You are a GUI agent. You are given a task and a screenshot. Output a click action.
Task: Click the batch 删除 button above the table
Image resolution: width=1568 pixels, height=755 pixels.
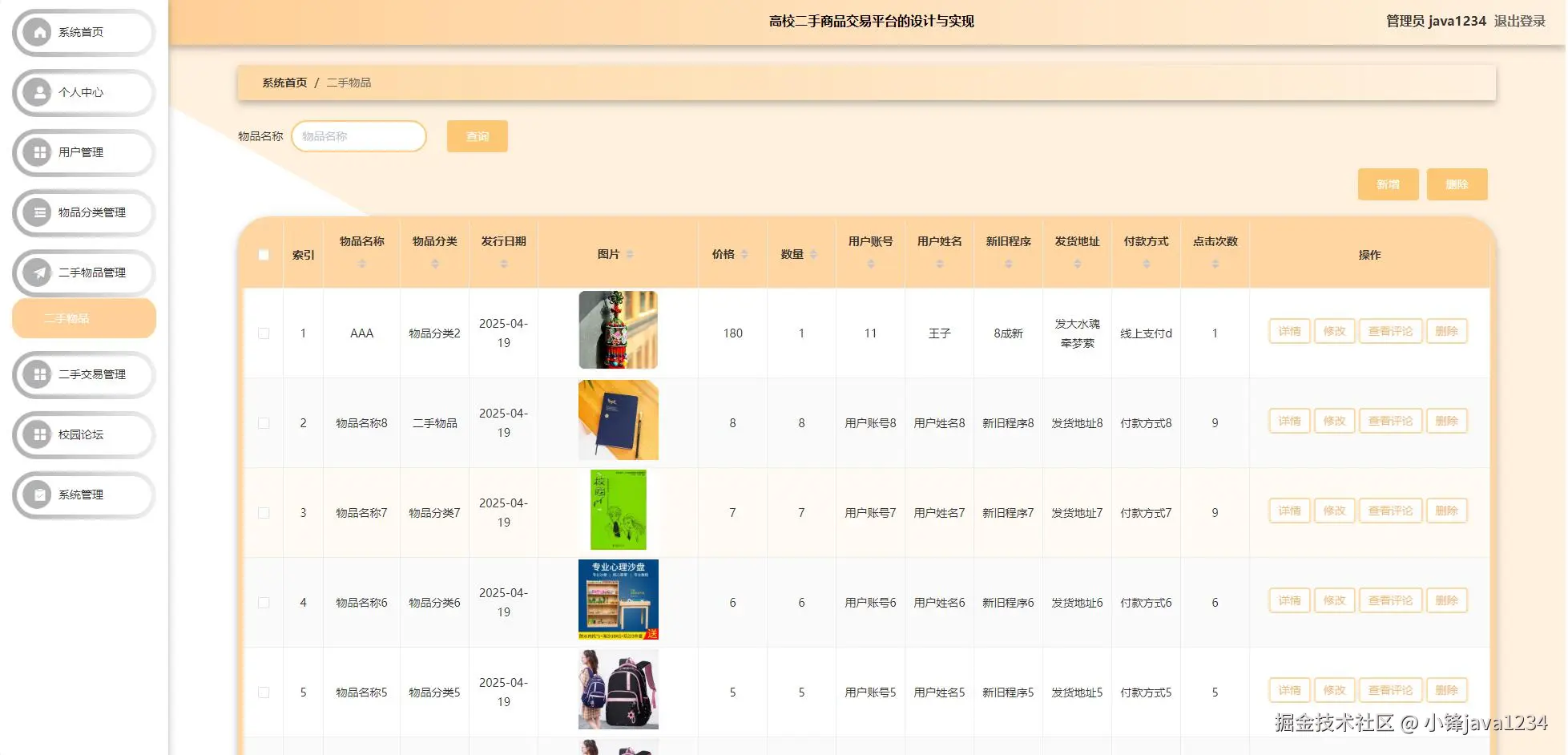(1457, 184)
